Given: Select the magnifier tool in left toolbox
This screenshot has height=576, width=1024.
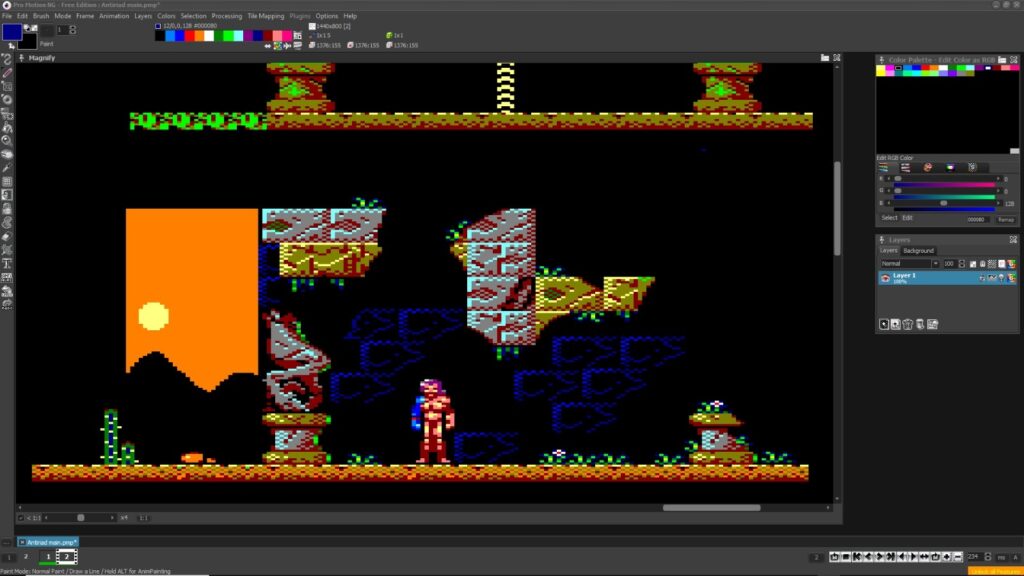Looking at the screenshot, I should click(x=7, y=140).
